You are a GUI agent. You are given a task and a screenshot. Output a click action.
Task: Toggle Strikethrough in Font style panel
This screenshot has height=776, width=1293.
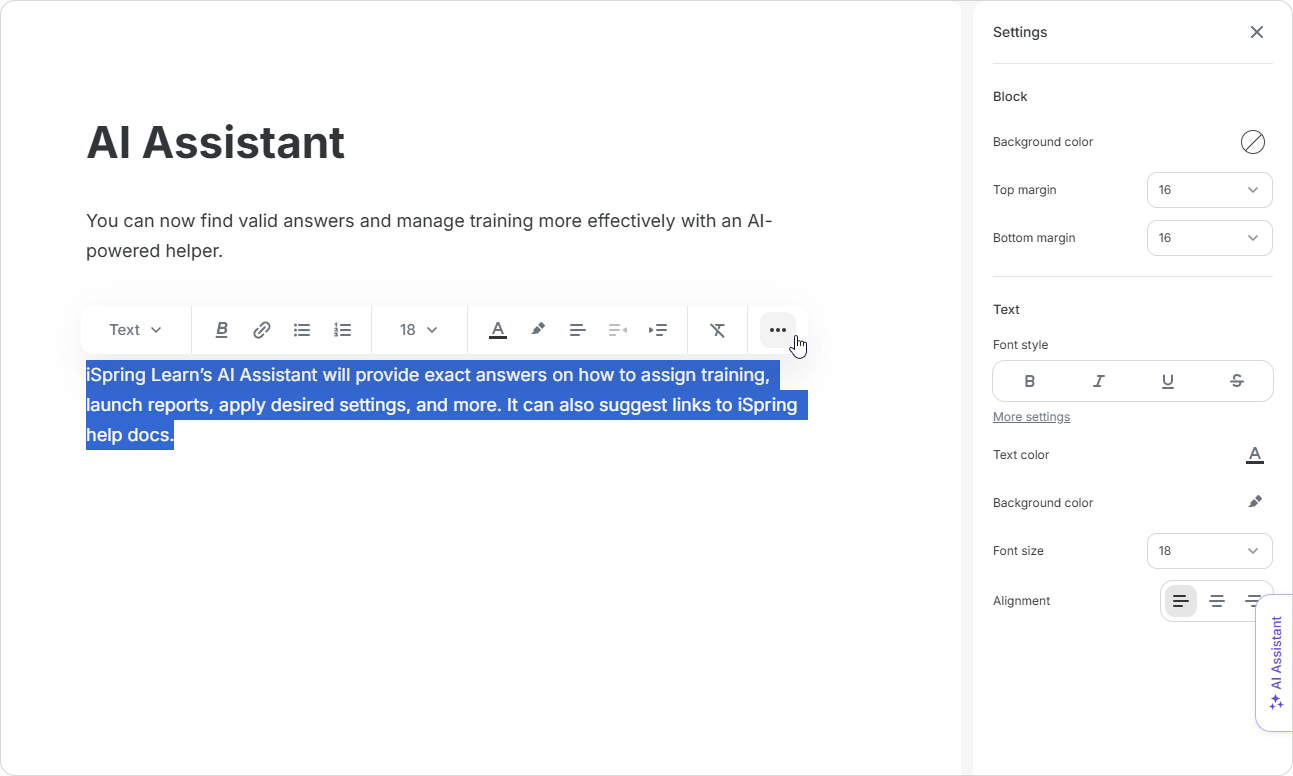[1237, 381]
